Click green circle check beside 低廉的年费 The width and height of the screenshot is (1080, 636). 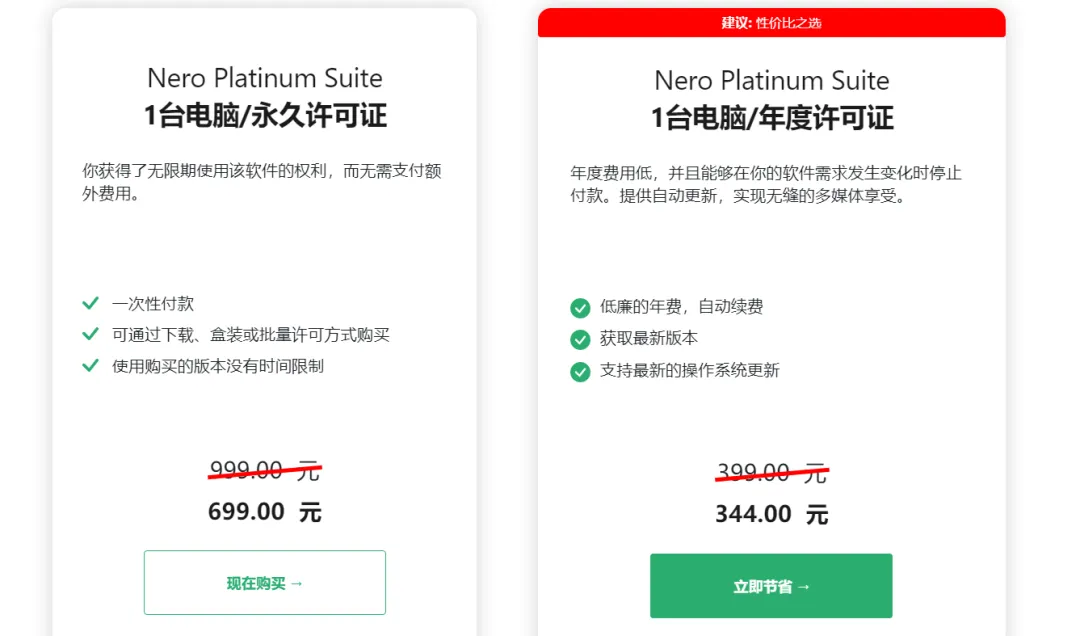[580, 307]
